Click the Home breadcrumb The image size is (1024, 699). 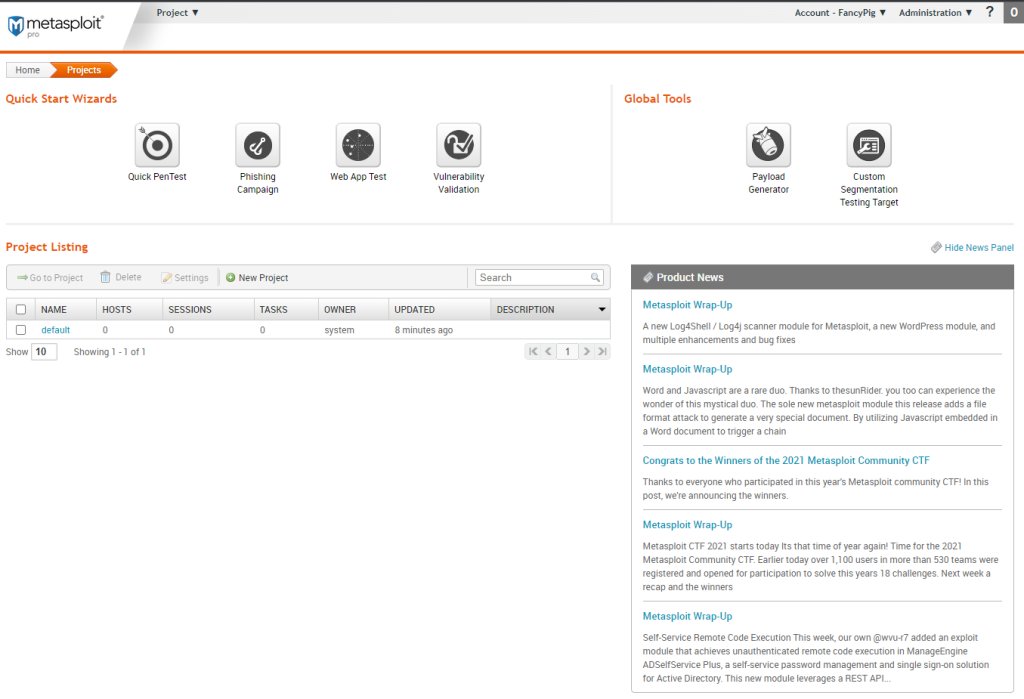pyautogui.click(x=27, y=70)
